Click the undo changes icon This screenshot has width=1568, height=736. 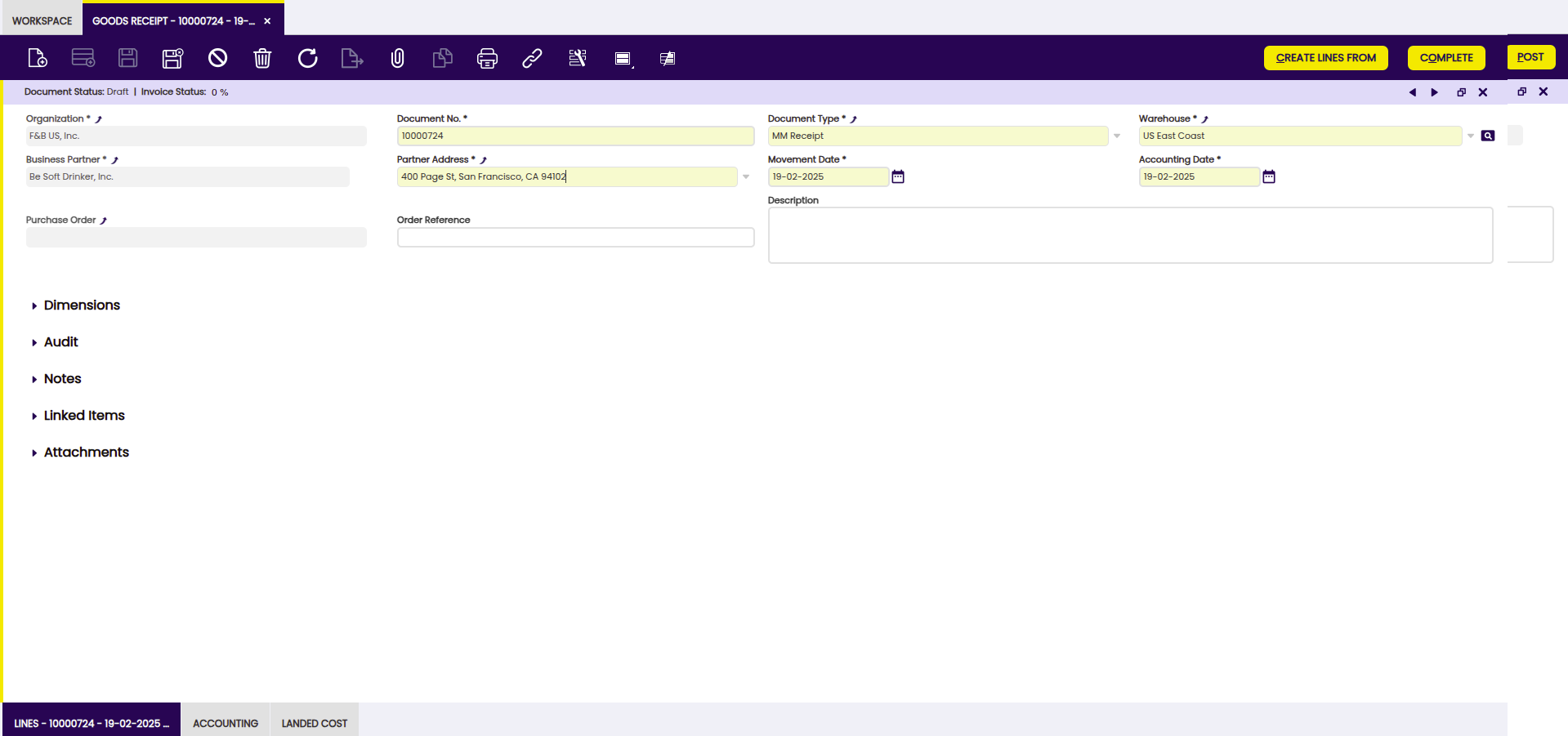tap(217, 58)
